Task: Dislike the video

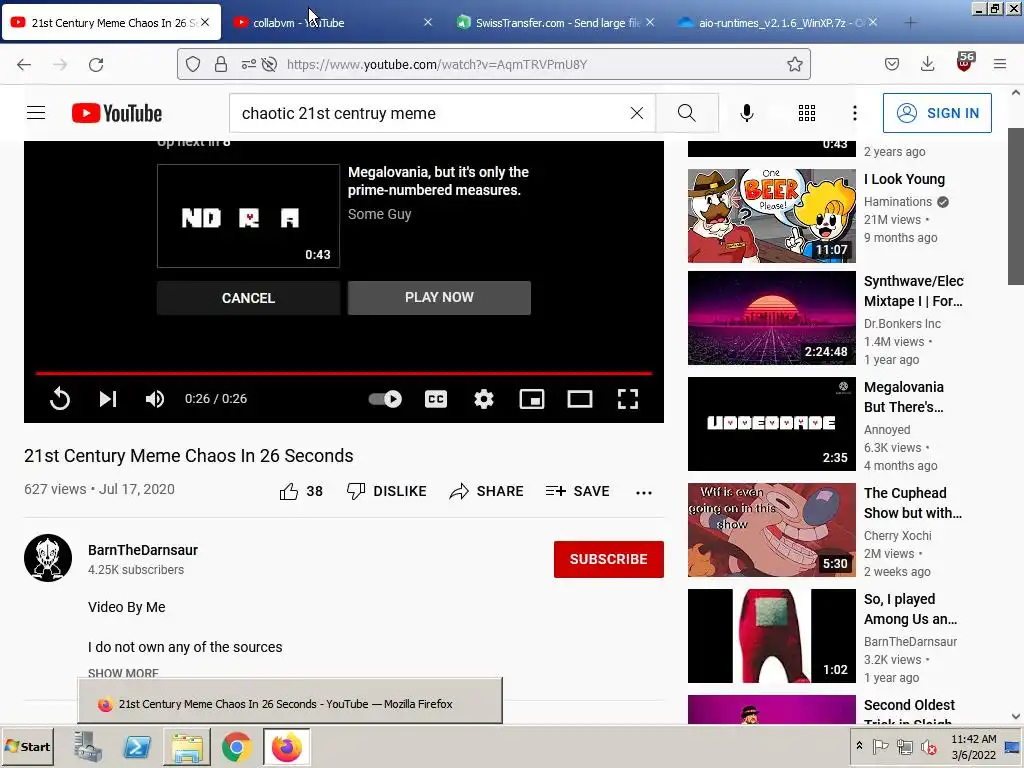Action: (x=387, y=491)
